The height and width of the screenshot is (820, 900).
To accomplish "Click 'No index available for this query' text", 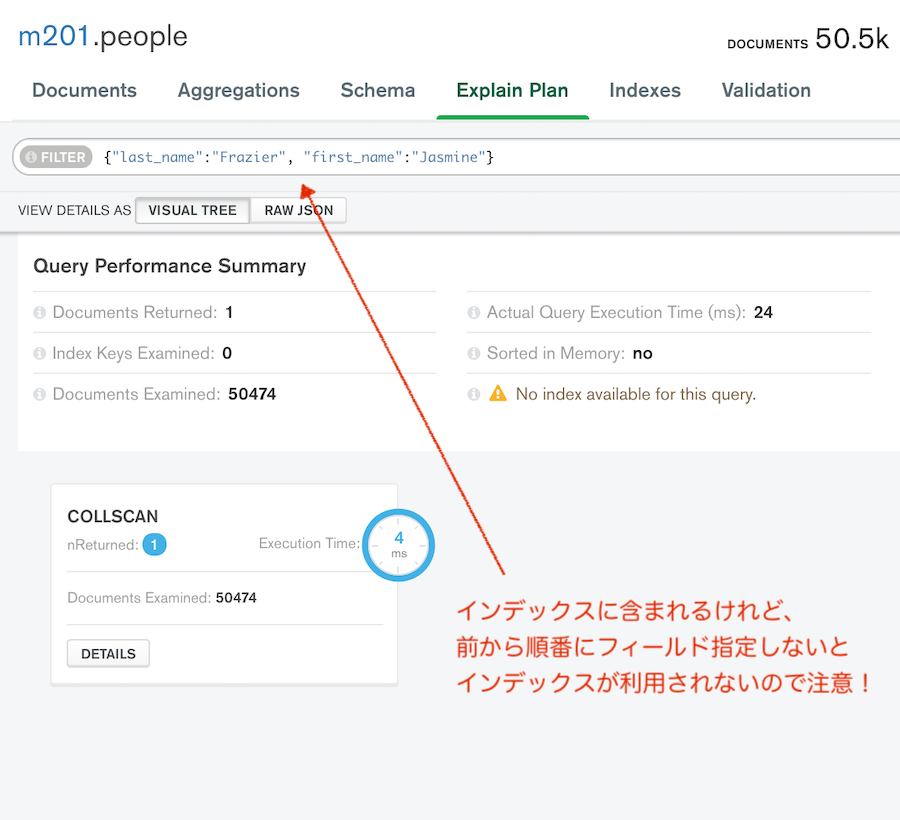I will [x=636, y=394].
